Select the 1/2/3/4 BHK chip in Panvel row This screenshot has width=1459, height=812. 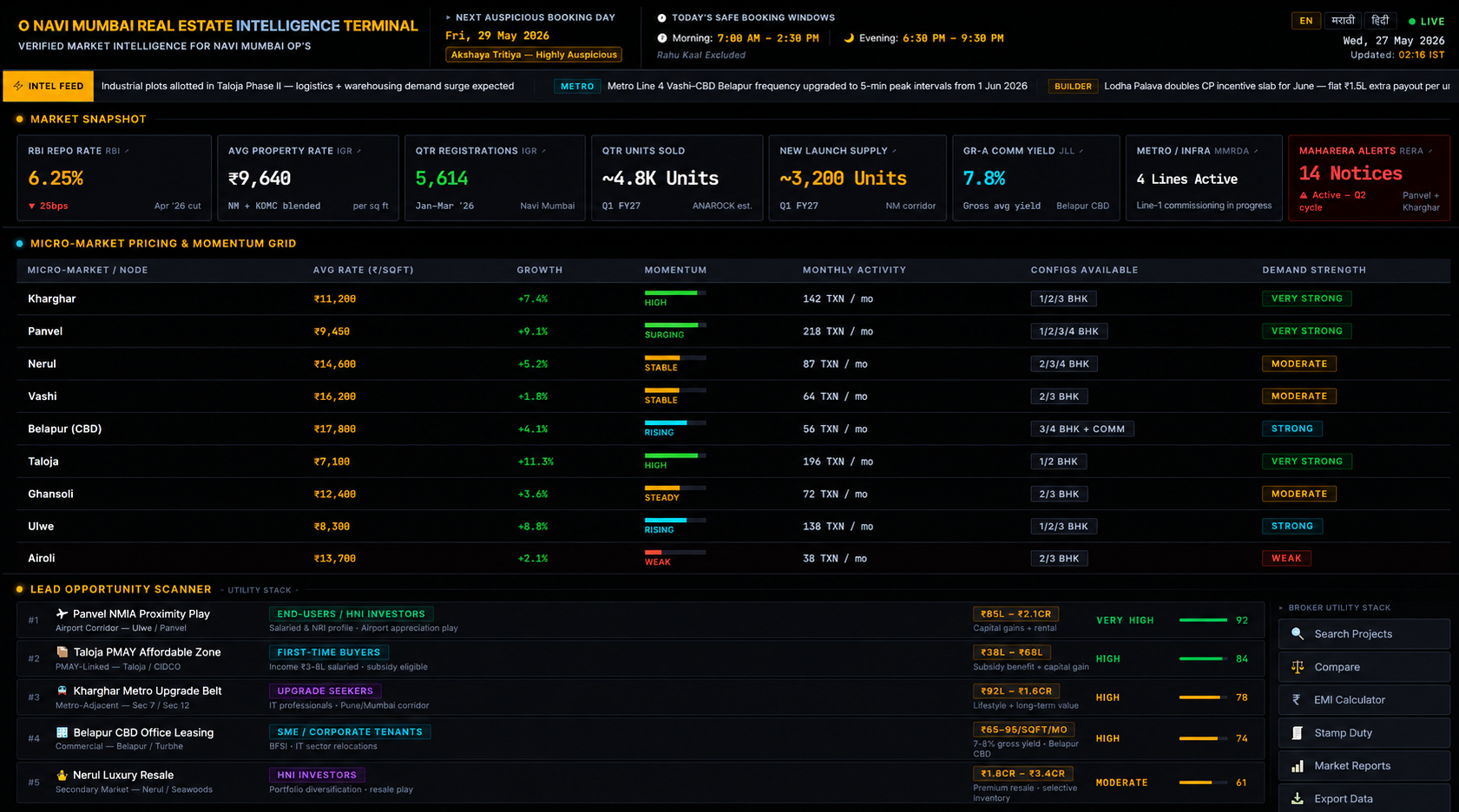[x=1068, y=331]
